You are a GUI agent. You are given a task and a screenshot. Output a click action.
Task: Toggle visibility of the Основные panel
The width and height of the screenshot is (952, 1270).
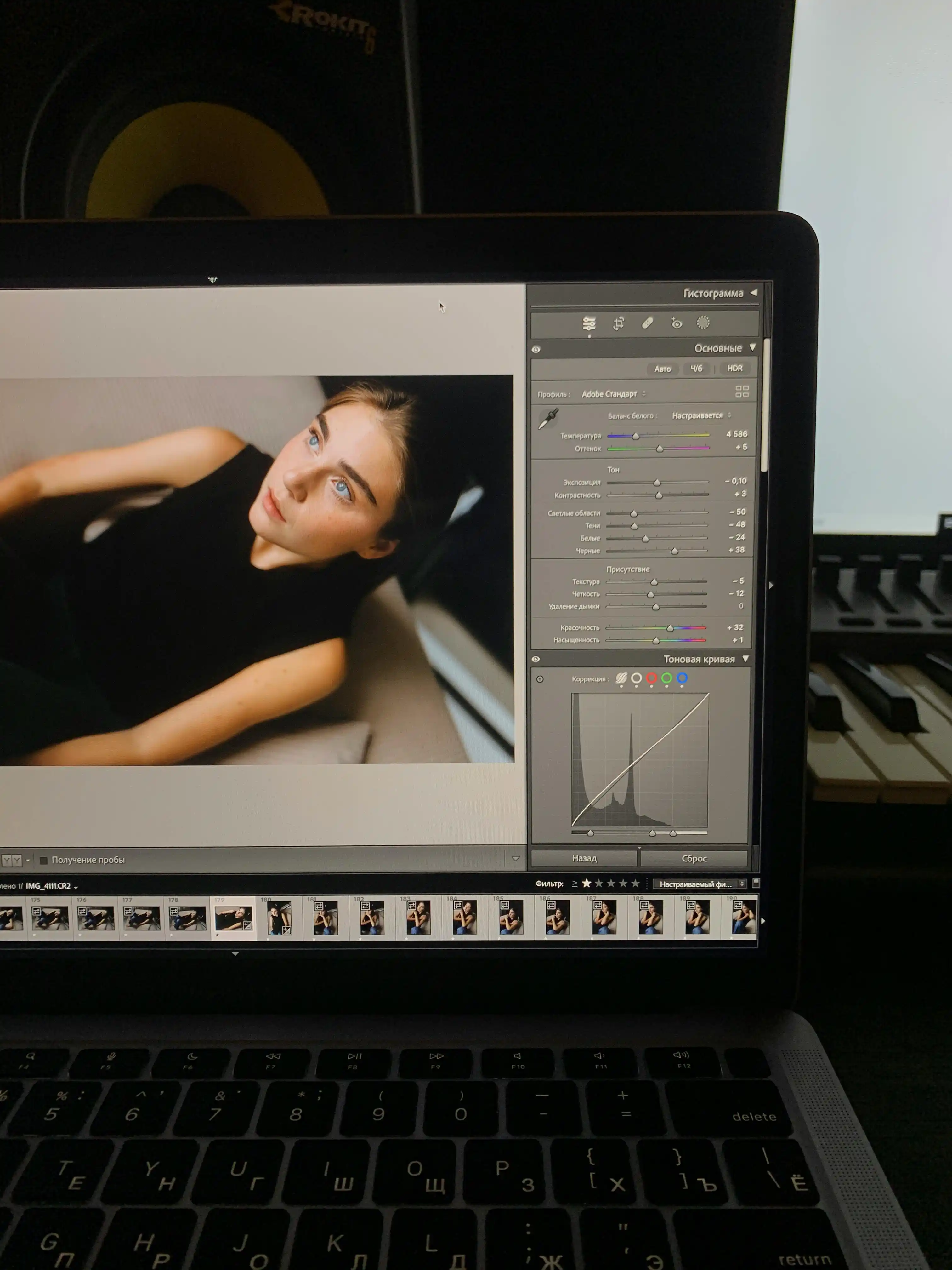click(x=536, y=349)
